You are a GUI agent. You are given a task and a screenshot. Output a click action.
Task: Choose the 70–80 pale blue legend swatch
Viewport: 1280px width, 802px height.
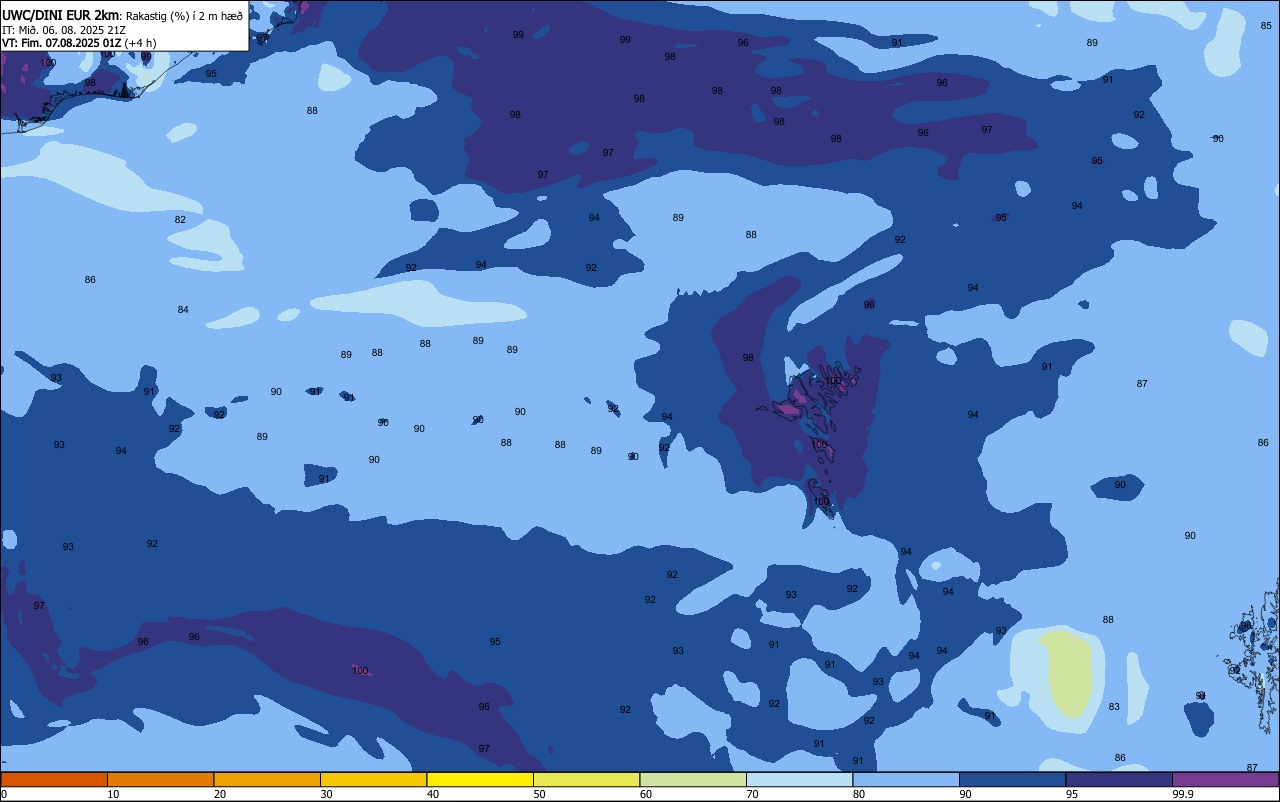click(799, 779)
